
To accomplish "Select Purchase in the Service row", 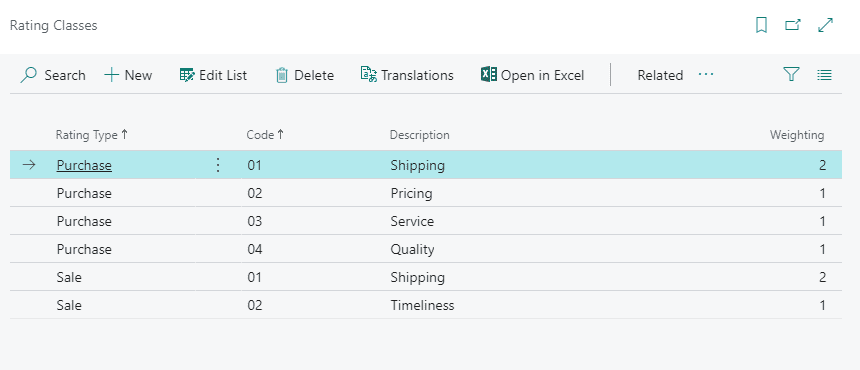I will pos(84,221).
